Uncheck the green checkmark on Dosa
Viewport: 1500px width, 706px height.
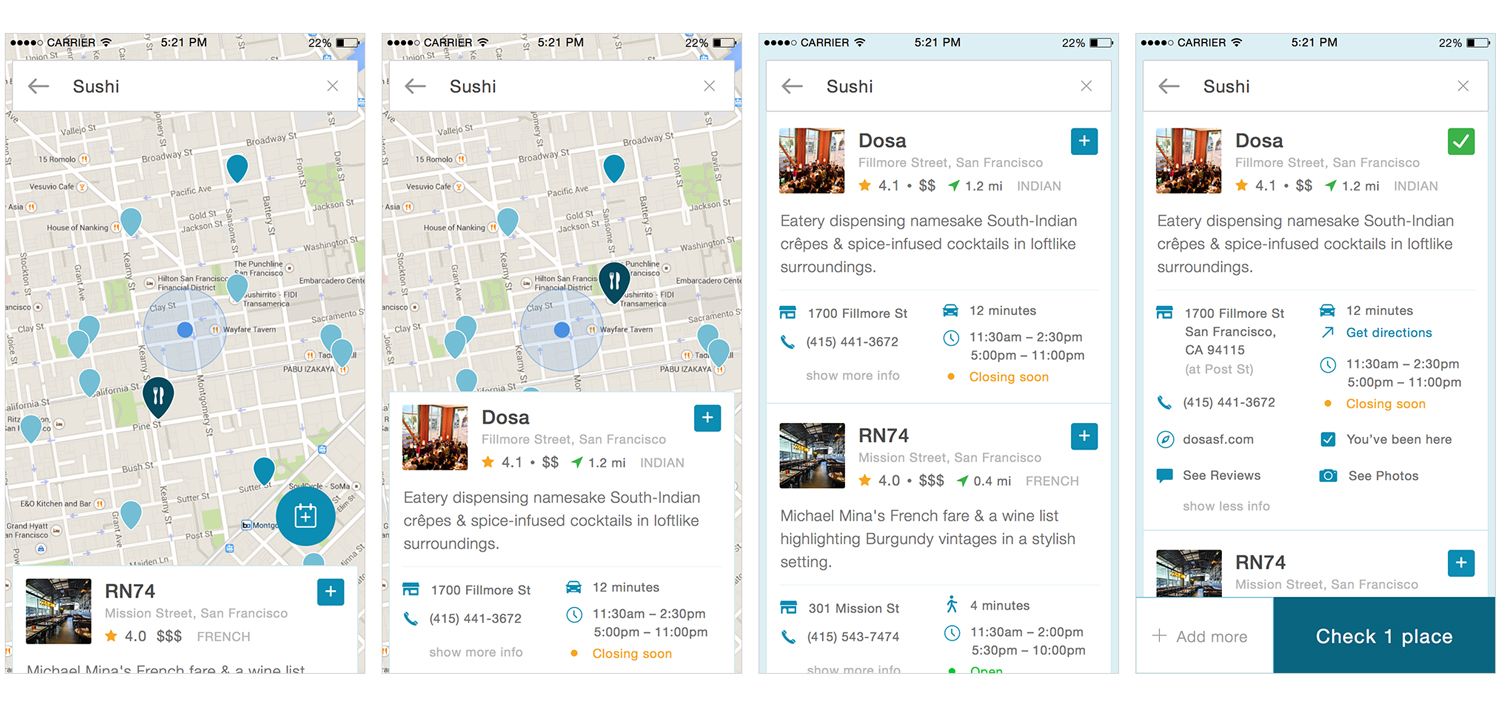[x=1461, y=141]
